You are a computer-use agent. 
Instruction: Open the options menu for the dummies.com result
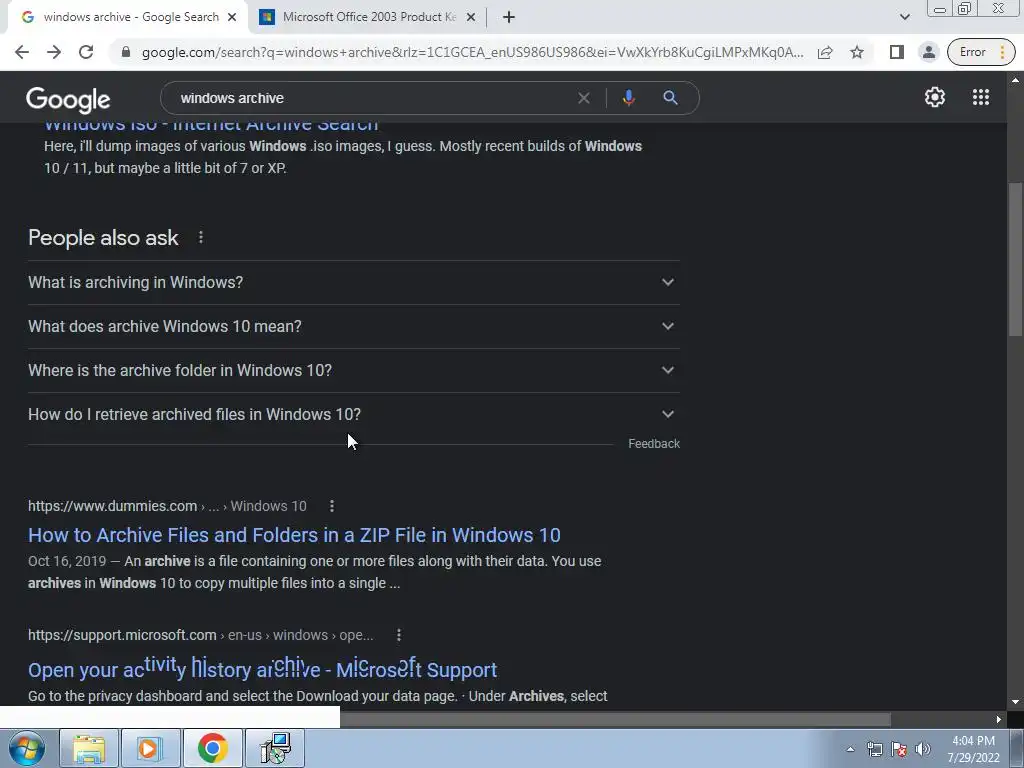point(332,506)
